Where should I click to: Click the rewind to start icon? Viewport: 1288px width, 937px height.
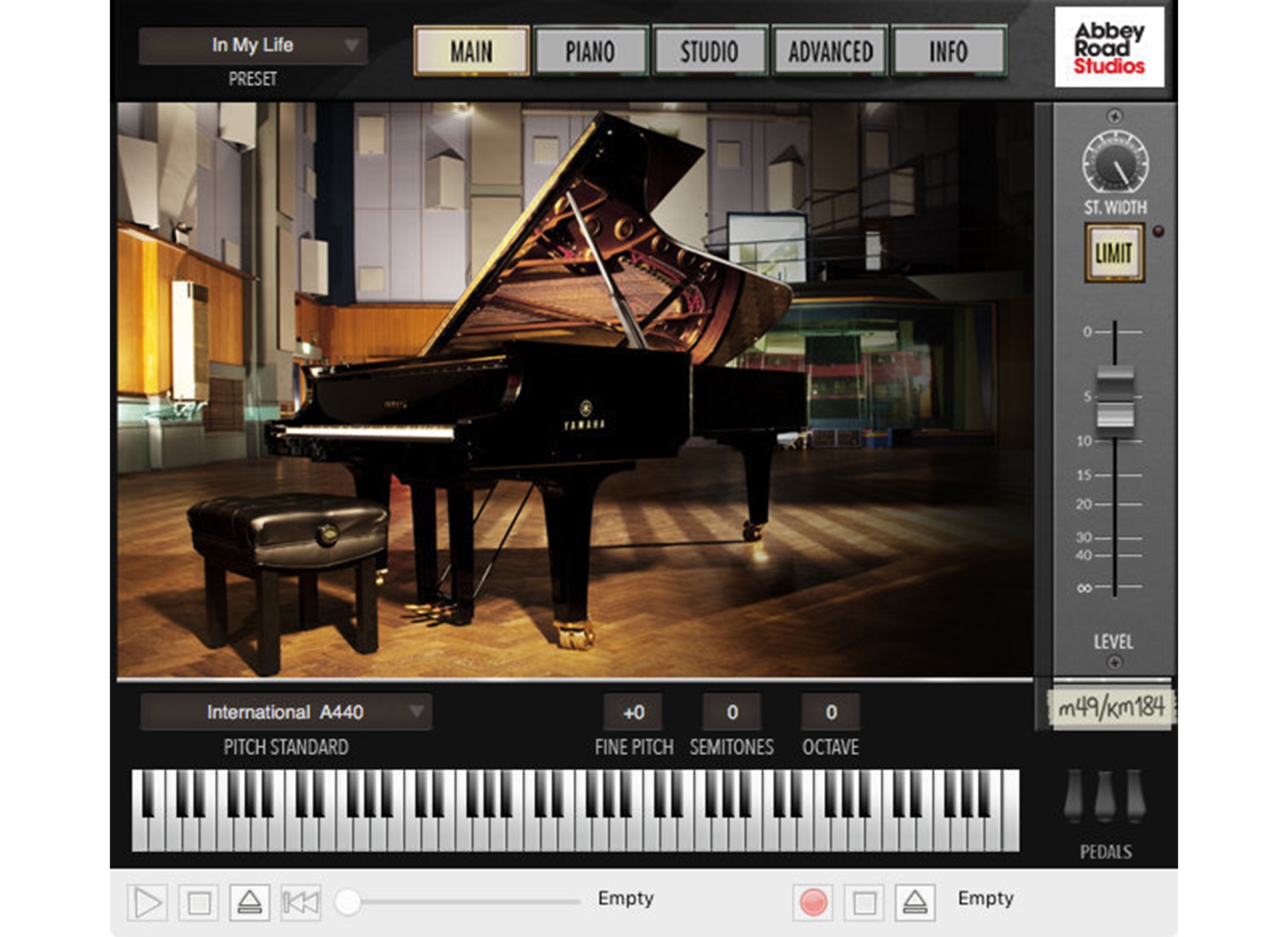click(301, 903)
